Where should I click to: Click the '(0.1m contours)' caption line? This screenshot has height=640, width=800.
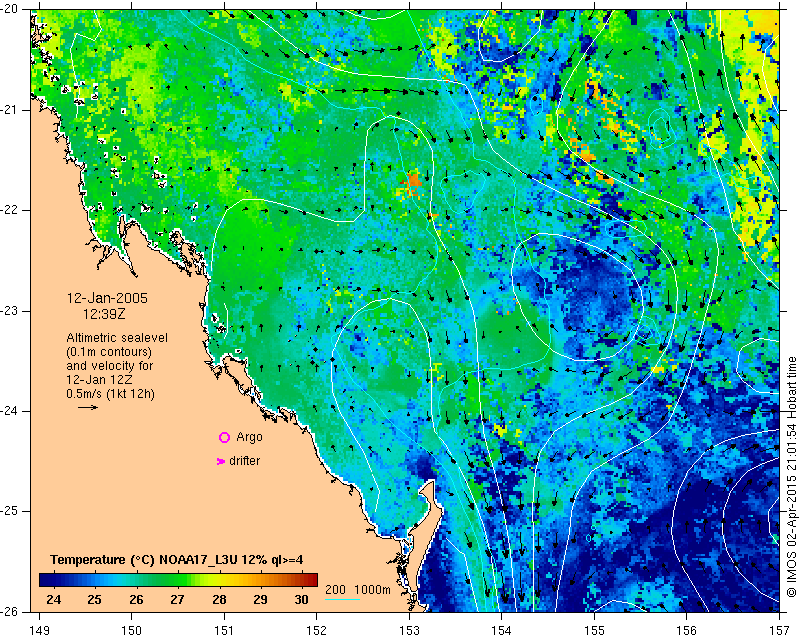(x=109, y=352)
